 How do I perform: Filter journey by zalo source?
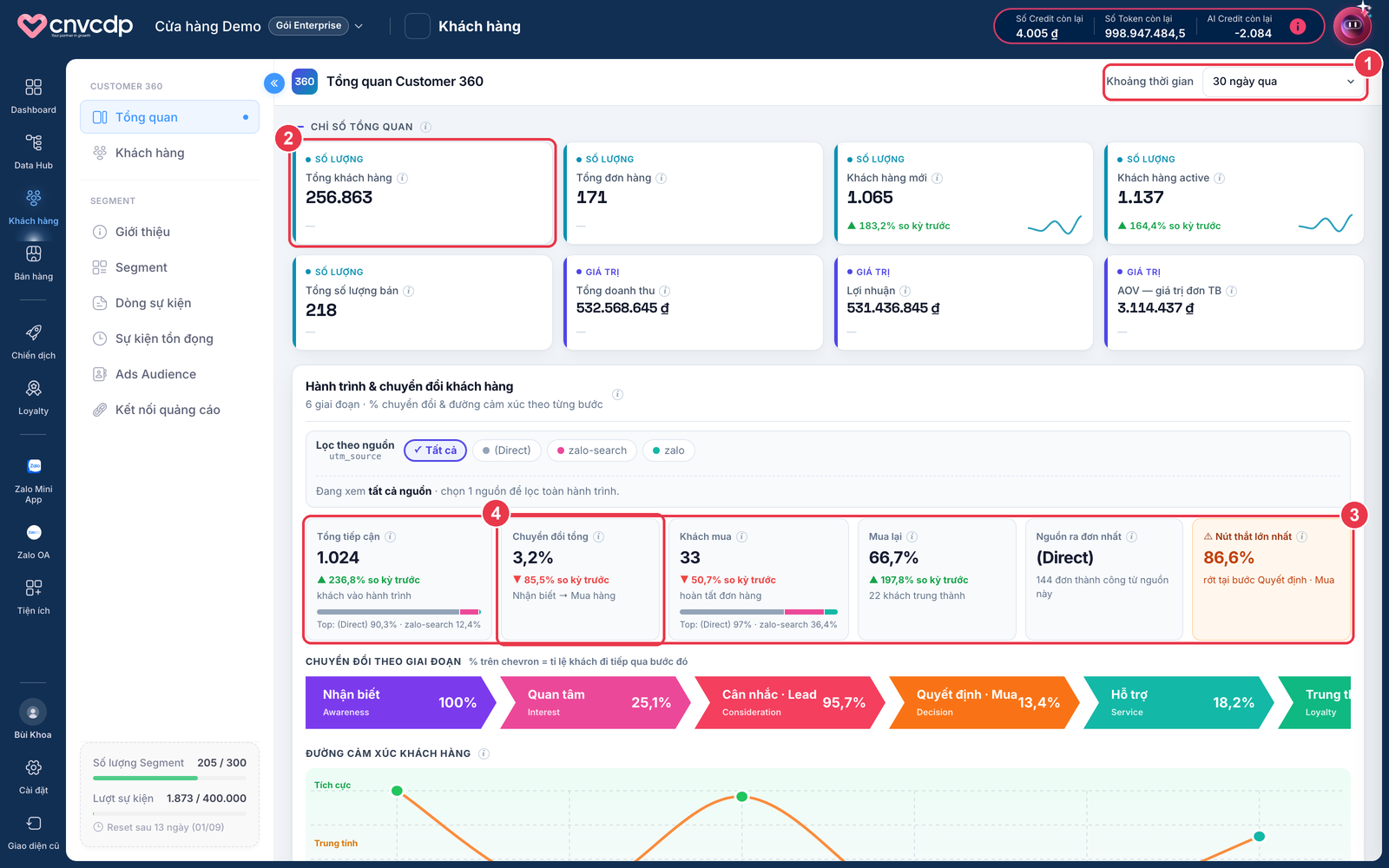(x=669, y=450)
